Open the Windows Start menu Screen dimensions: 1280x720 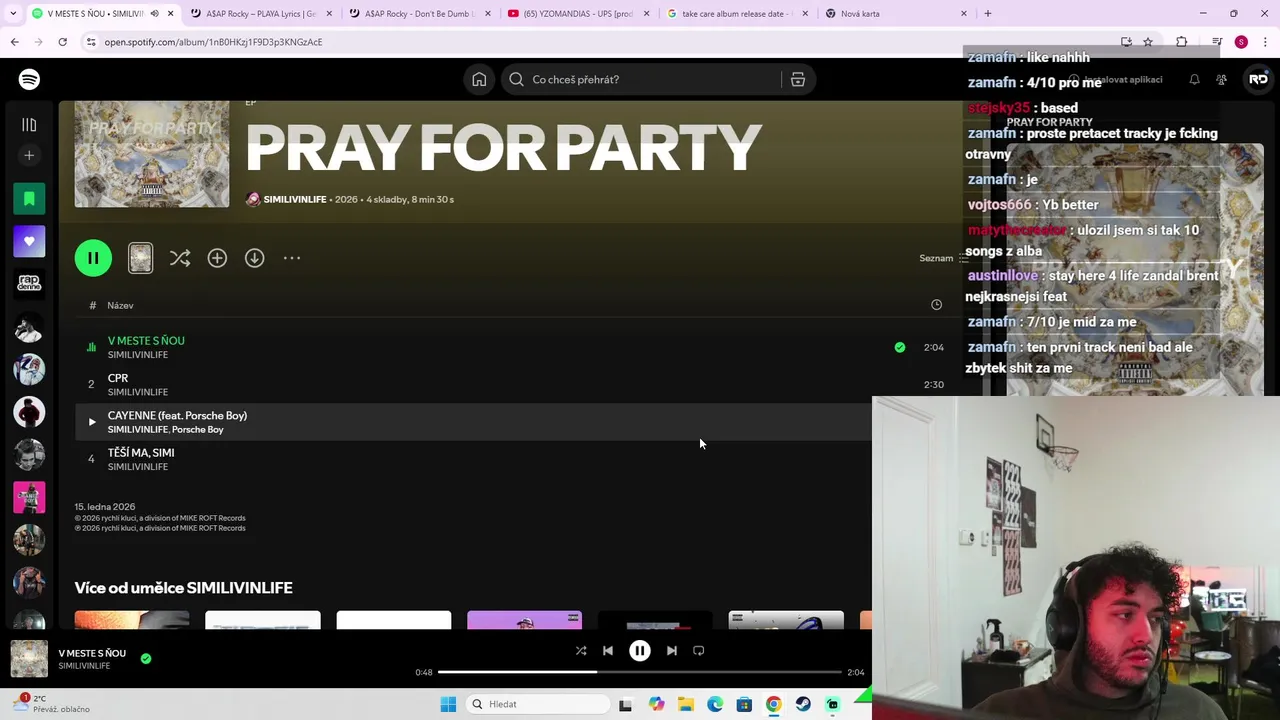click(448, 704)
